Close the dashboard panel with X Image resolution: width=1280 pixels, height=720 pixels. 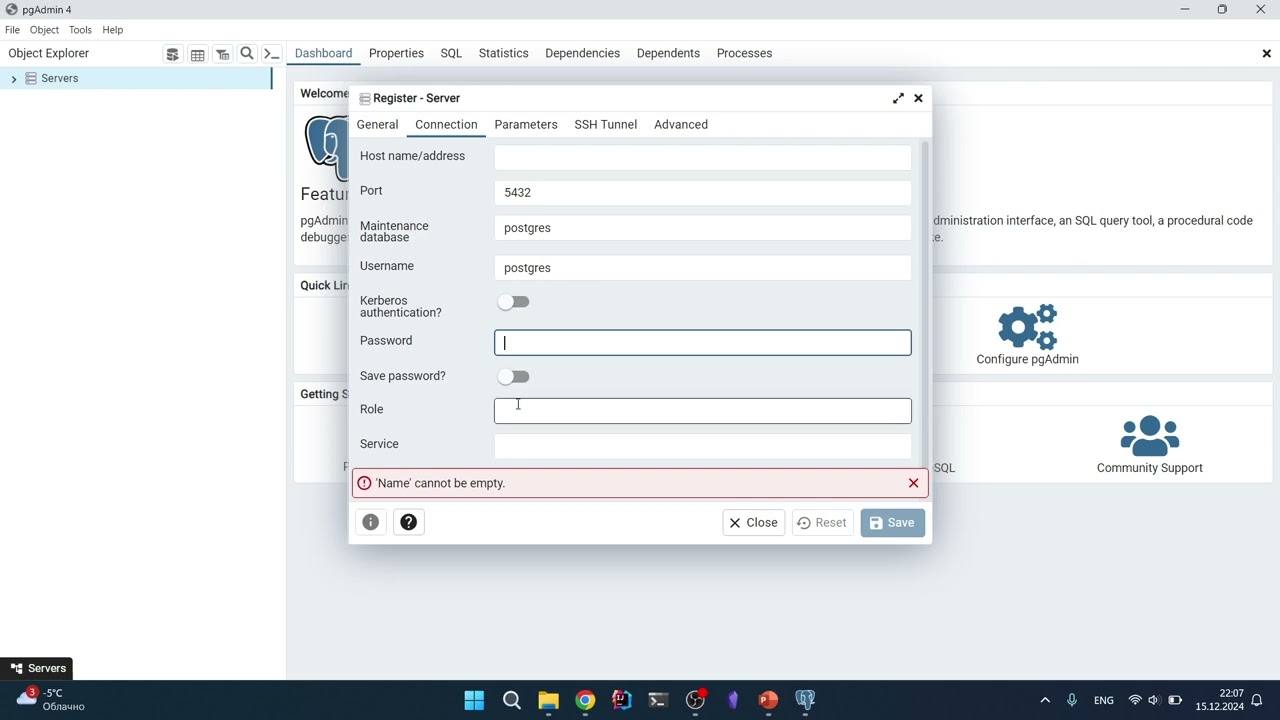[1266, 54]
